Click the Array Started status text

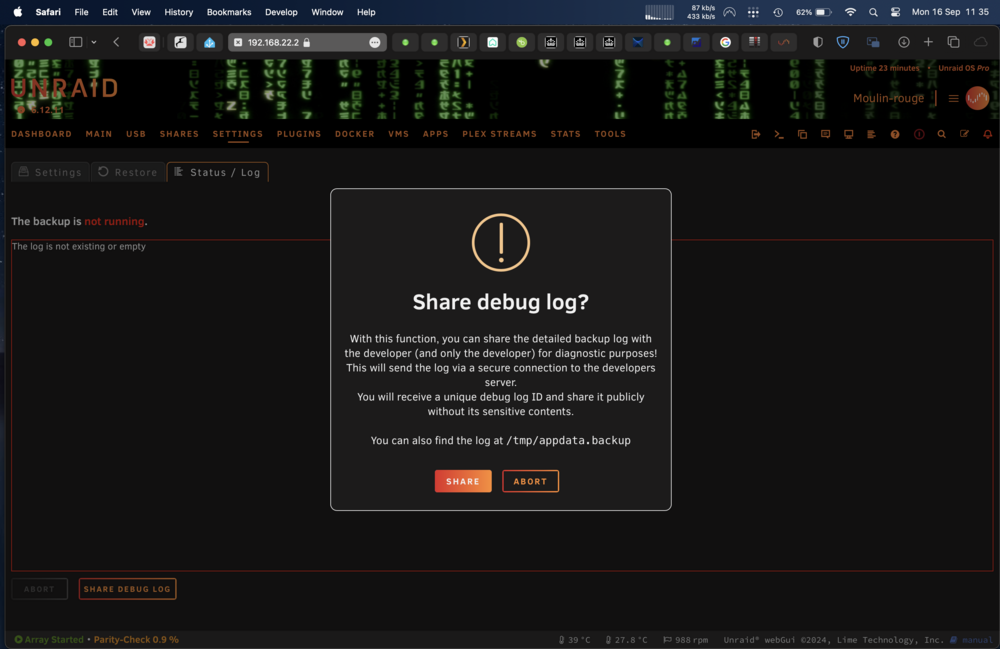[54, 639]
